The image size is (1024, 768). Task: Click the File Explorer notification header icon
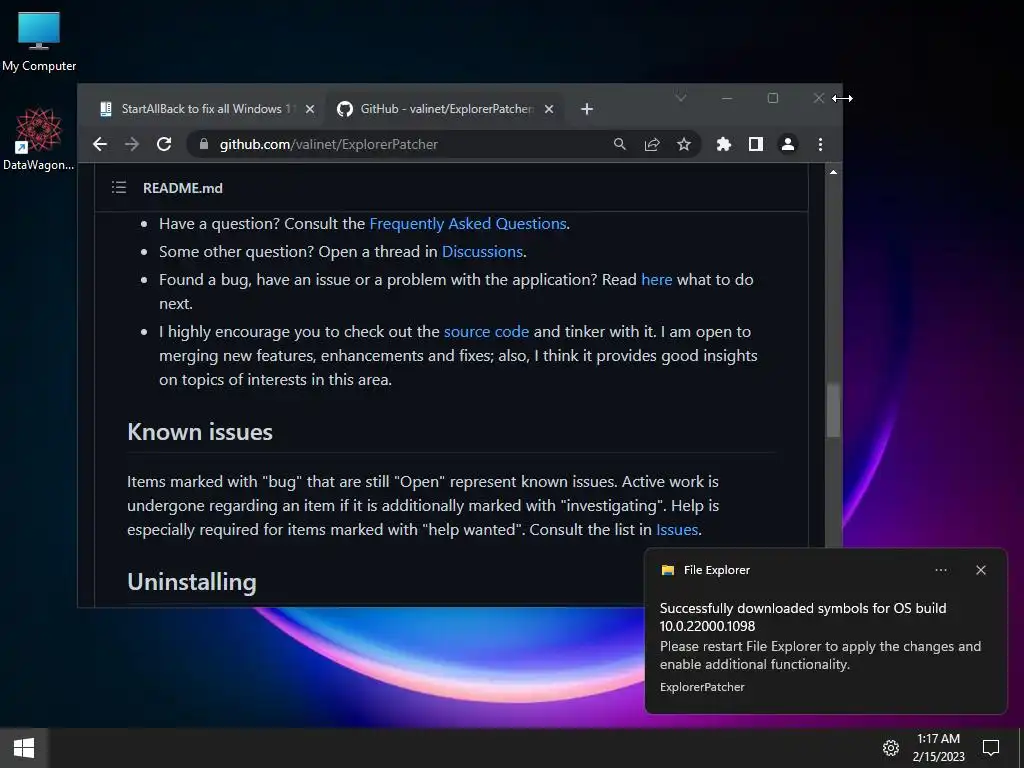[x=667, y=570]
